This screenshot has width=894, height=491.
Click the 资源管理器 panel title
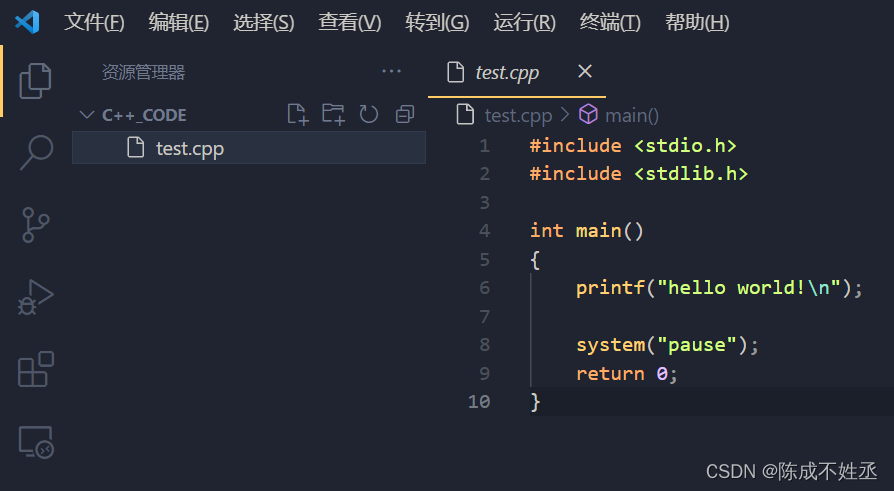143,72
